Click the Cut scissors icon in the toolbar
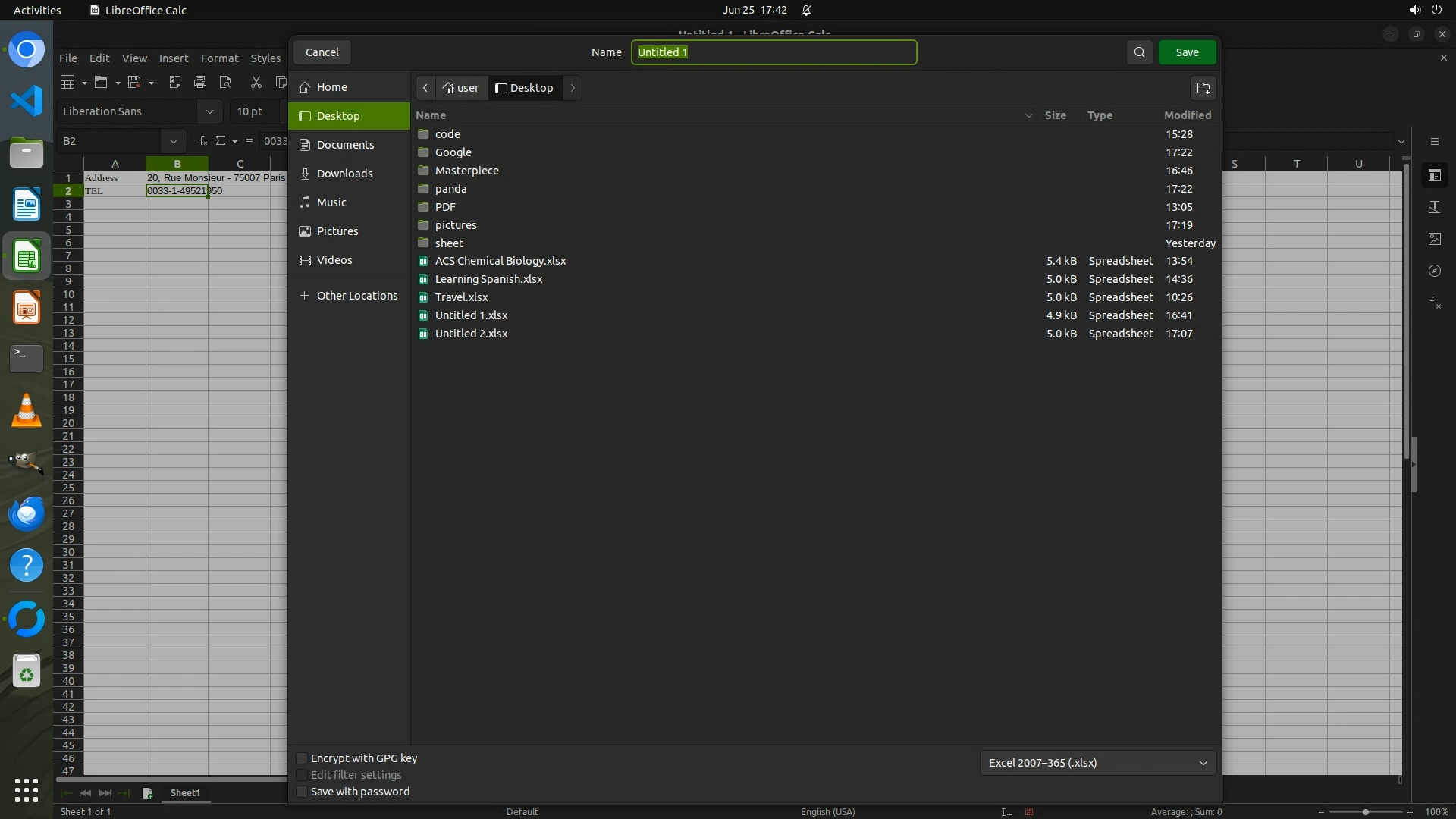The height and width of the screenshot is (819, 1456). [x=256, y=82]
